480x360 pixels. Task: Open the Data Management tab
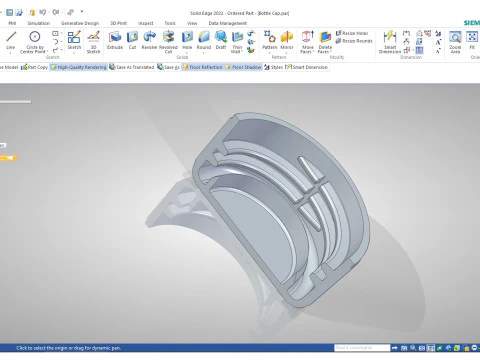tap(228, 23)
